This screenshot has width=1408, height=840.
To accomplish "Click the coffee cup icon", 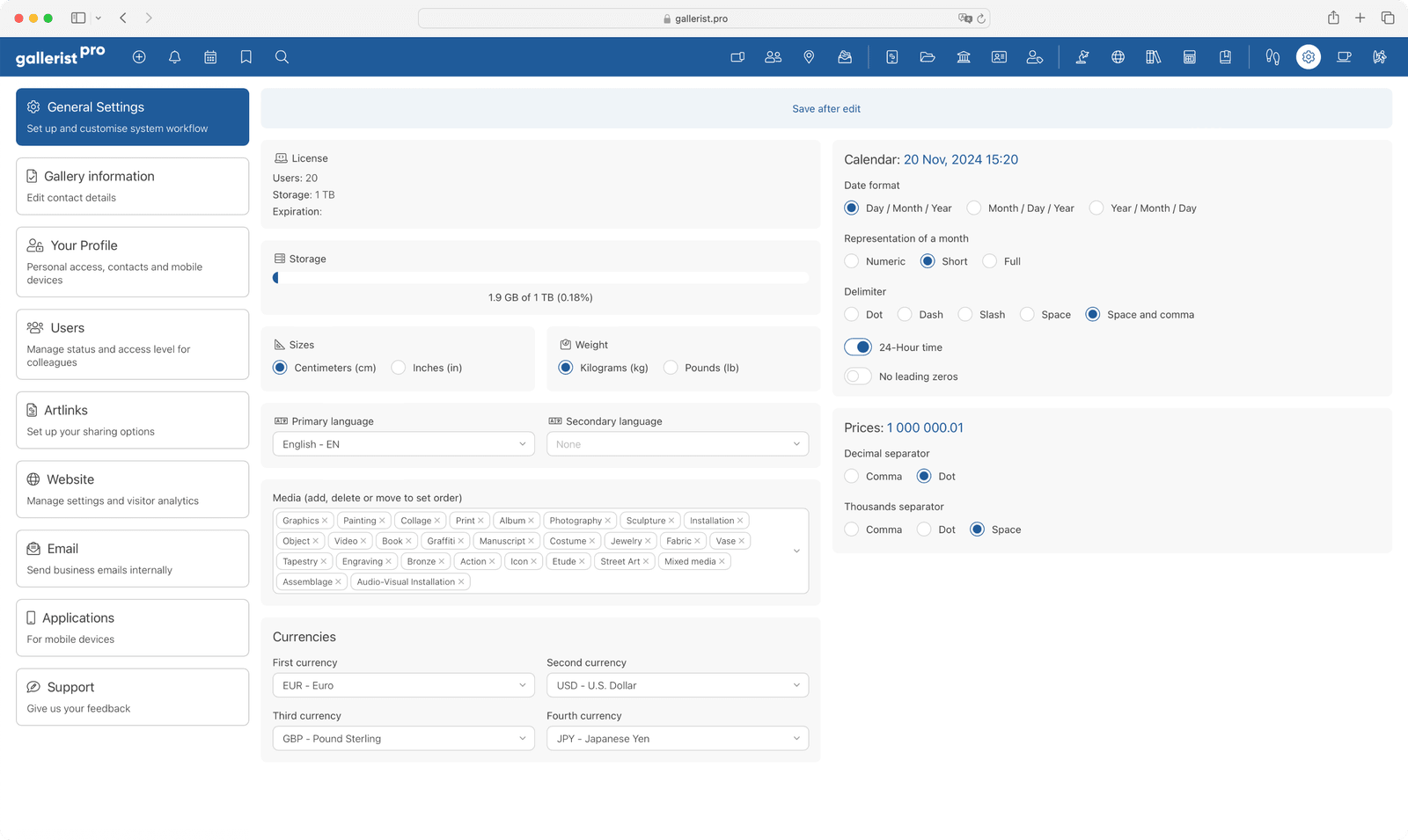I will pyautogui.click(x=1344, y=57).
